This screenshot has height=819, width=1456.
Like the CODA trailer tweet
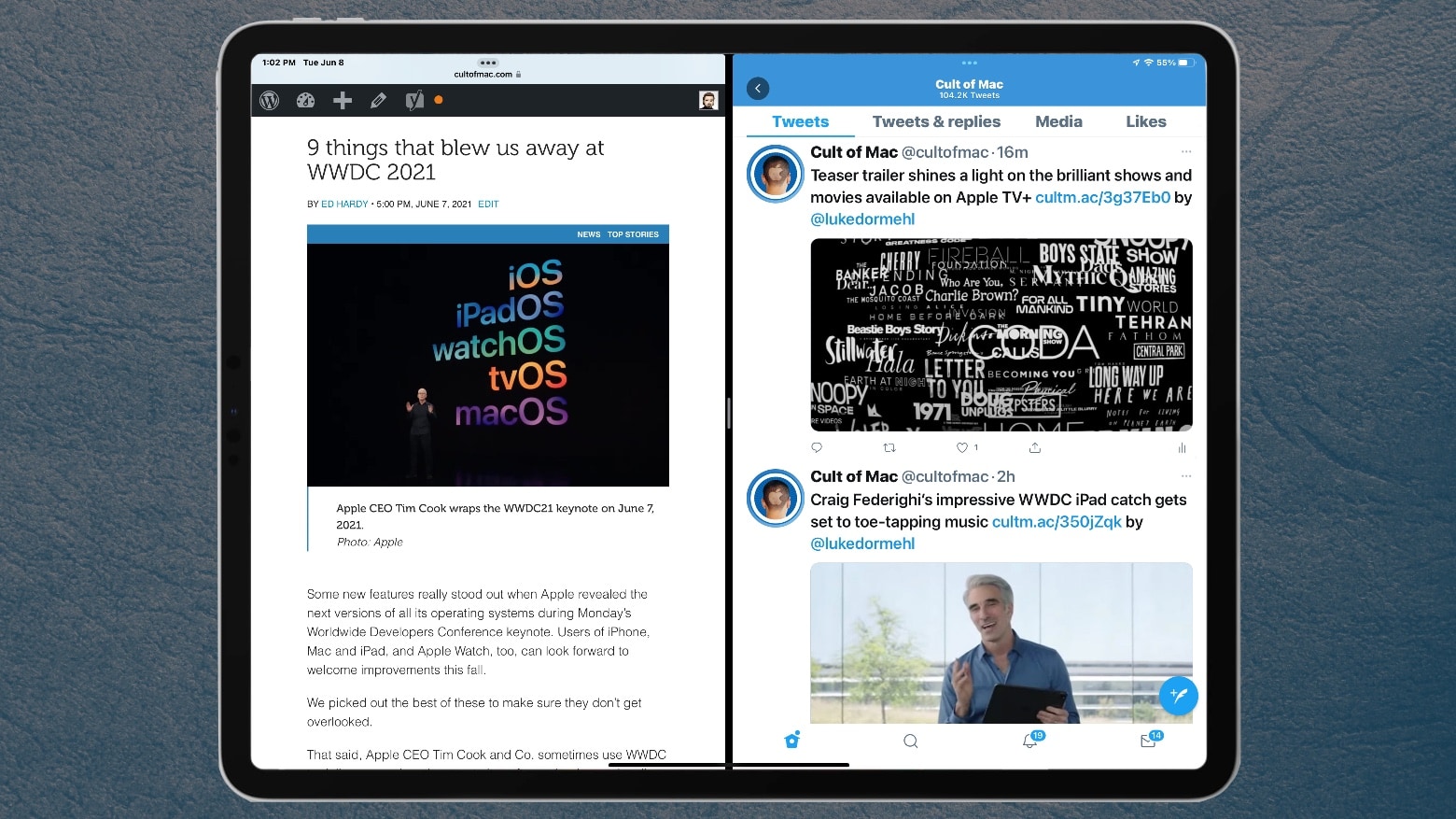[961, 447]
